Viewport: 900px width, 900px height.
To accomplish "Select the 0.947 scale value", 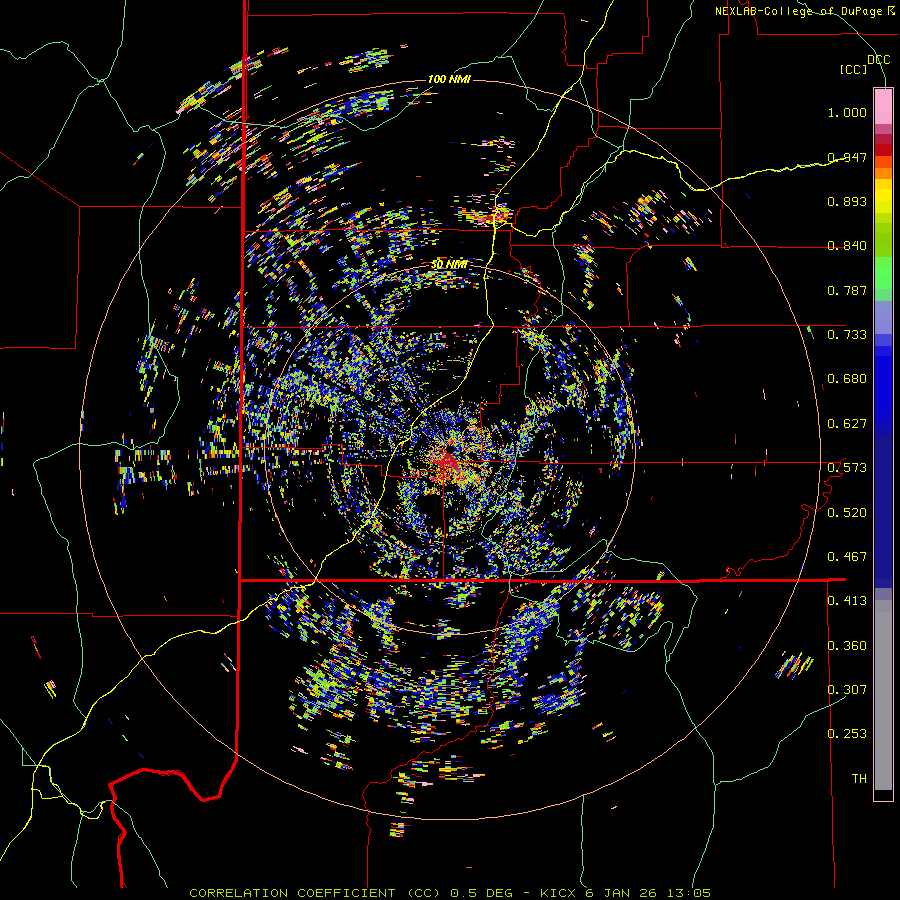I will 847,157.
